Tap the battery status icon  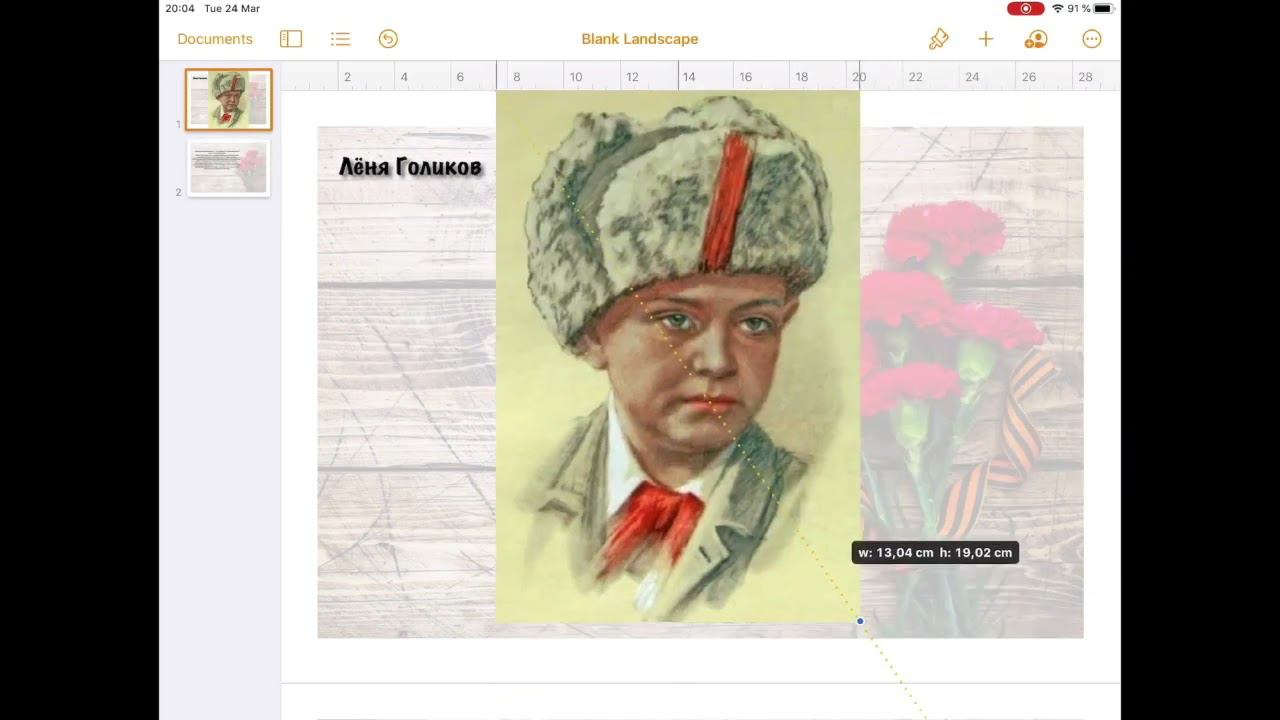click(x=1103, y=9)
